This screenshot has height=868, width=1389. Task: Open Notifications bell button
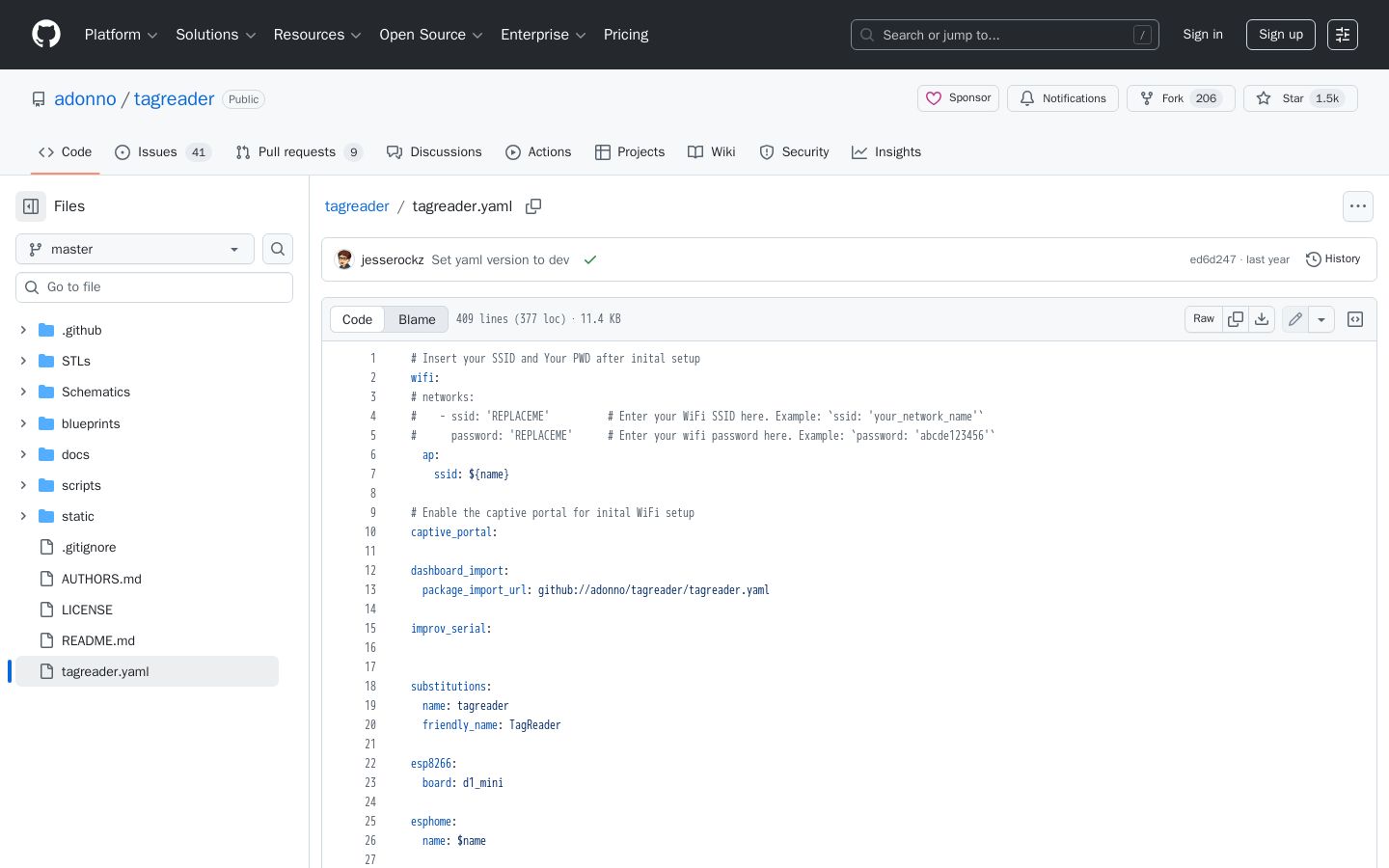pyautogui.click(x=1063, y=98)
